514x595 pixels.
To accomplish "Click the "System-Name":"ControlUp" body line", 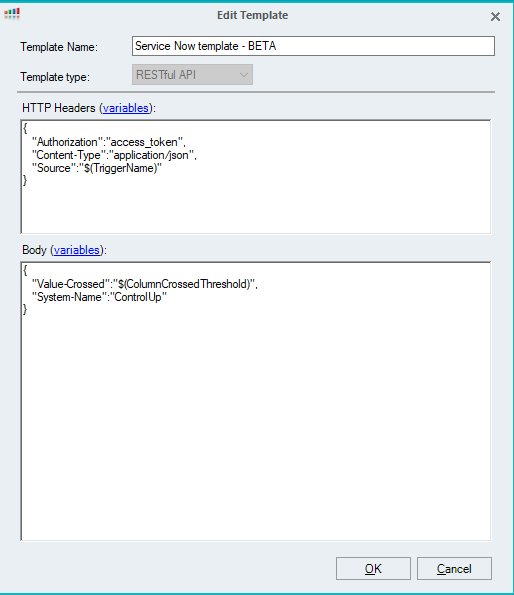I will point(99,297).
